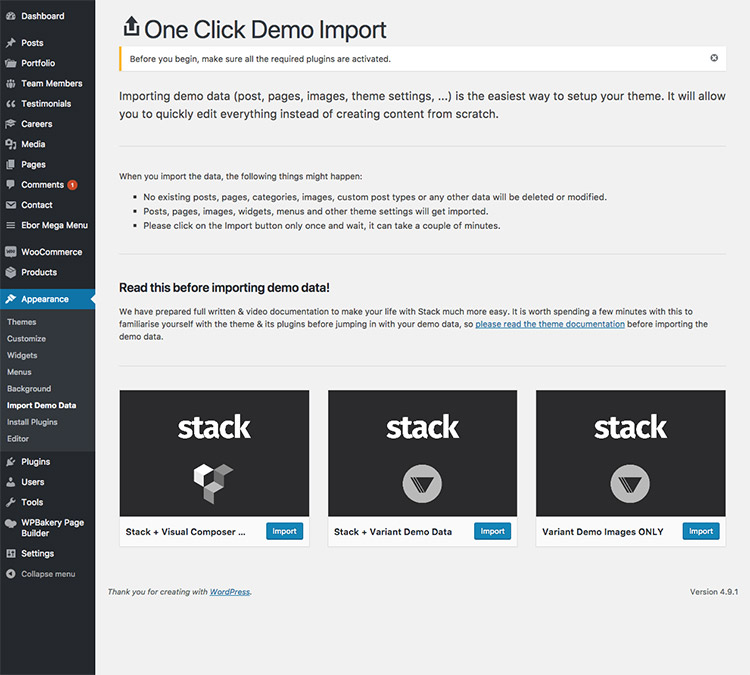Image resolution: width=750 pixels, height=675 pixels.
Task: Click the Posts pushpin icon
Action: click(10, 43)
